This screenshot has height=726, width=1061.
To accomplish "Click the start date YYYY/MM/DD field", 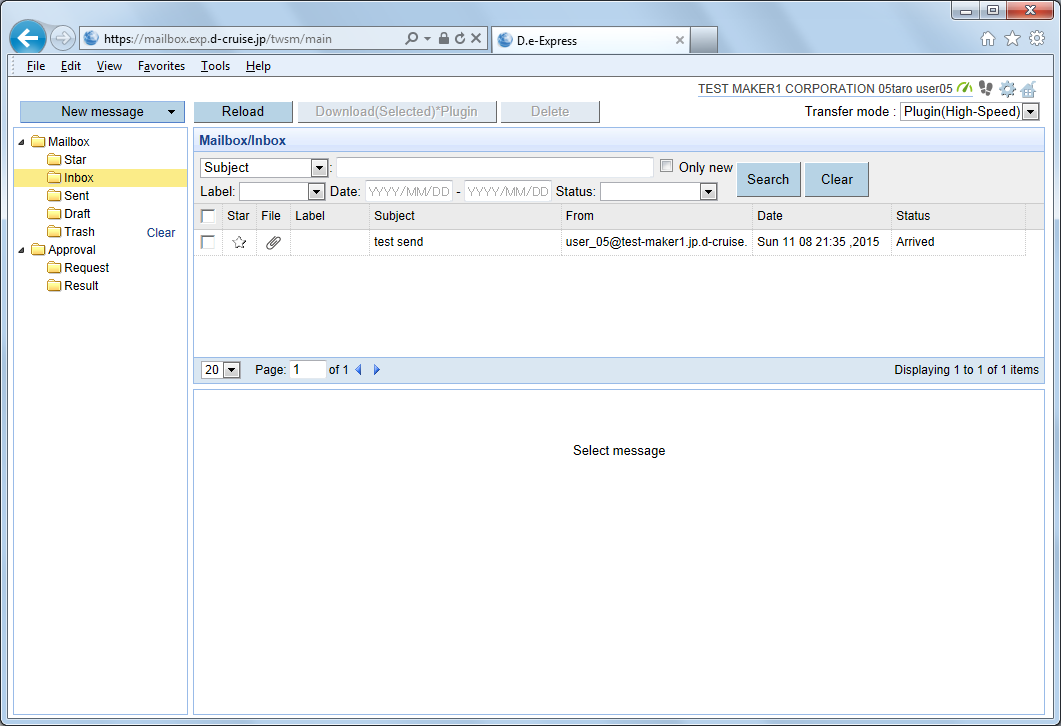I will pos(408,191).
